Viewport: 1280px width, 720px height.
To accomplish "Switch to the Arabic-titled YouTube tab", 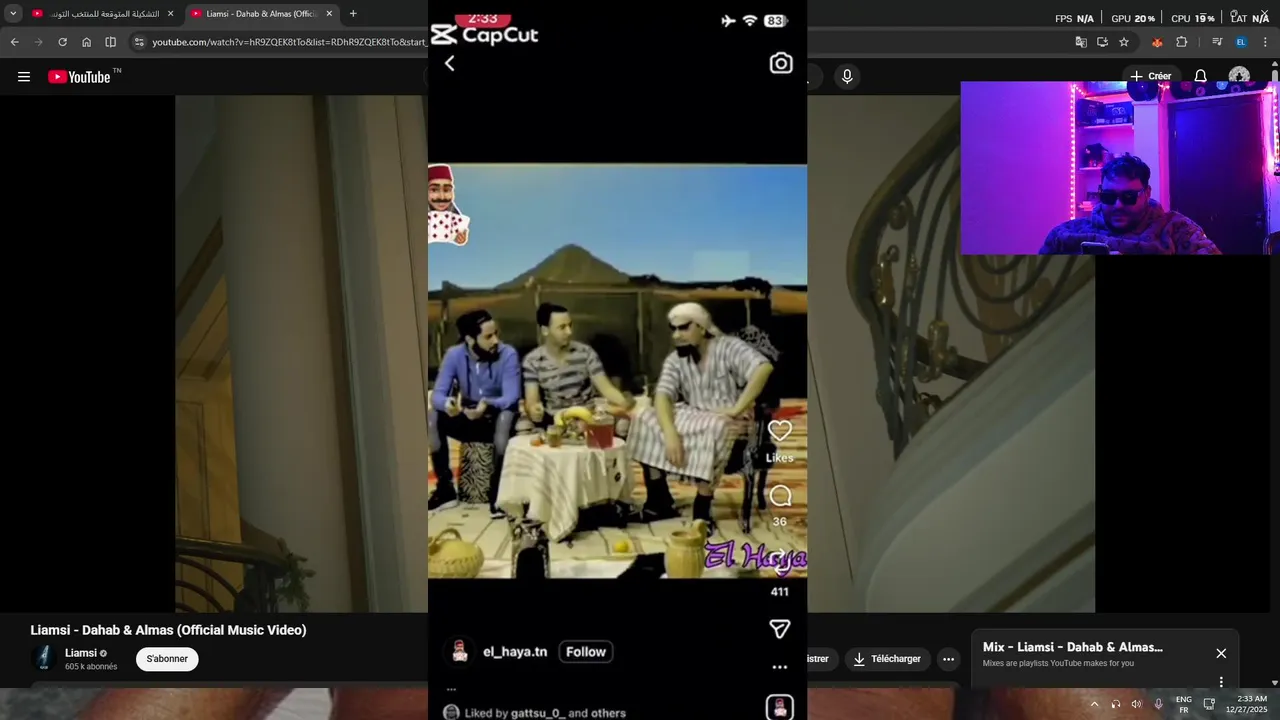I will pos(104,14).
